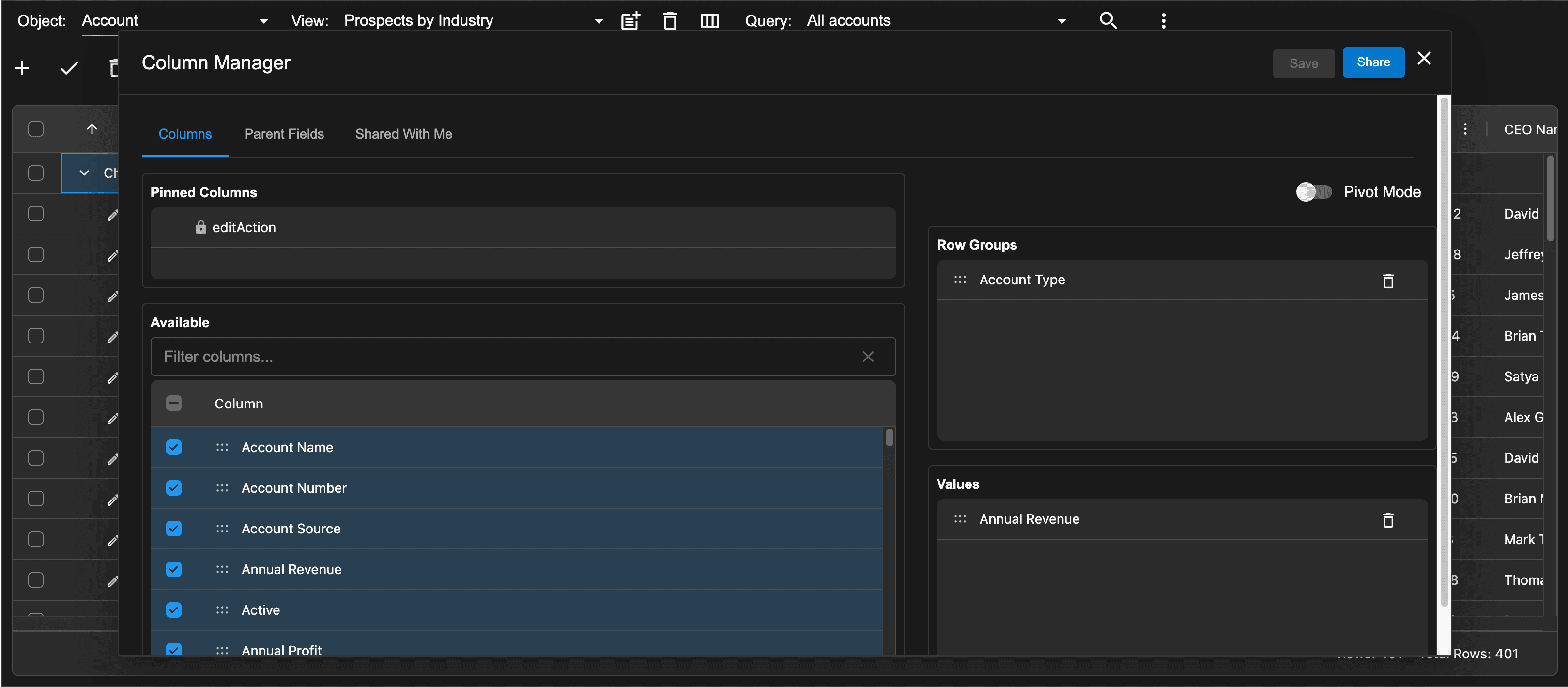Click the Share button
1568x687 pixels.
1373,62
